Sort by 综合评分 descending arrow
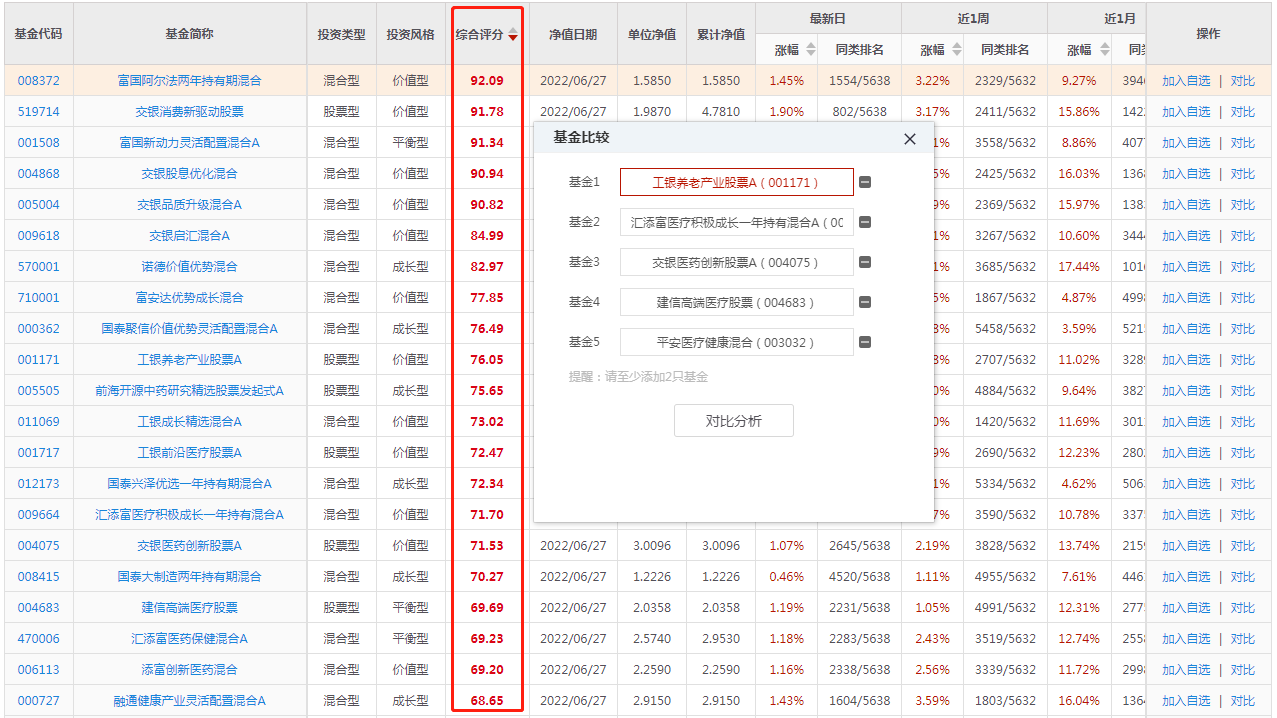 [513, 36]
